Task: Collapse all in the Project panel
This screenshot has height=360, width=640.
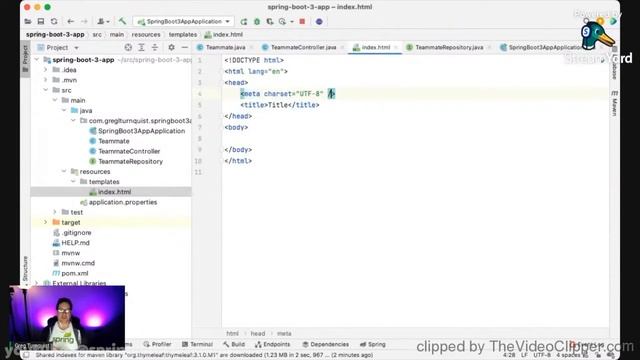Action: pos(155,48)
